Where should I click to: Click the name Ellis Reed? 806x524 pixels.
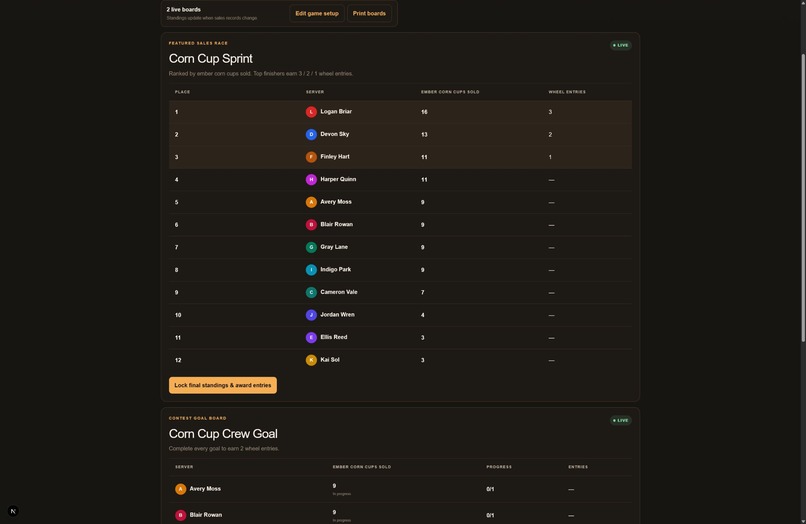[x=334, y=337]
